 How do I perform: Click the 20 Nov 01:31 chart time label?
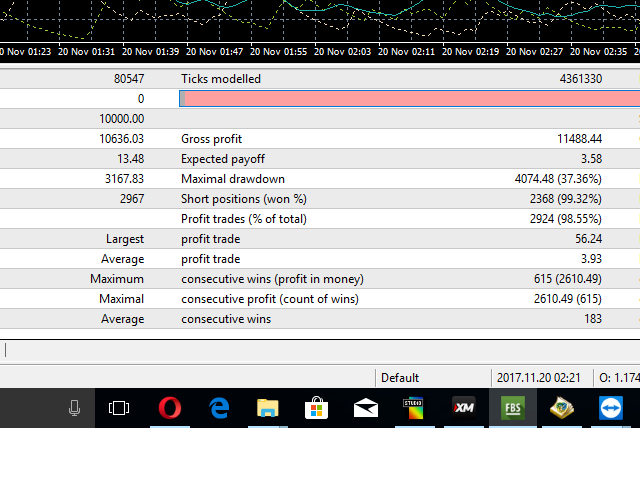(87, 52)
